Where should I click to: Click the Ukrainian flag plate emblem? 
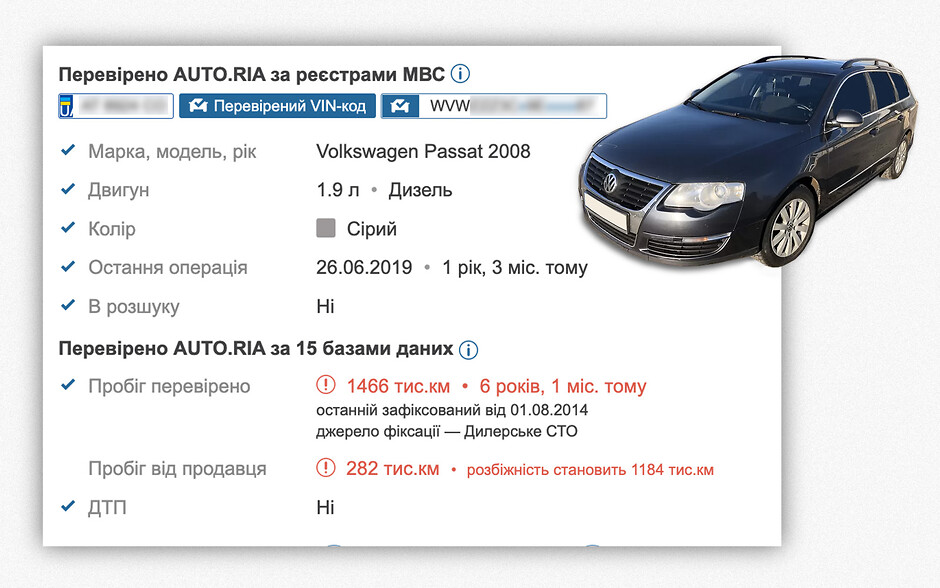coord(67,106)
